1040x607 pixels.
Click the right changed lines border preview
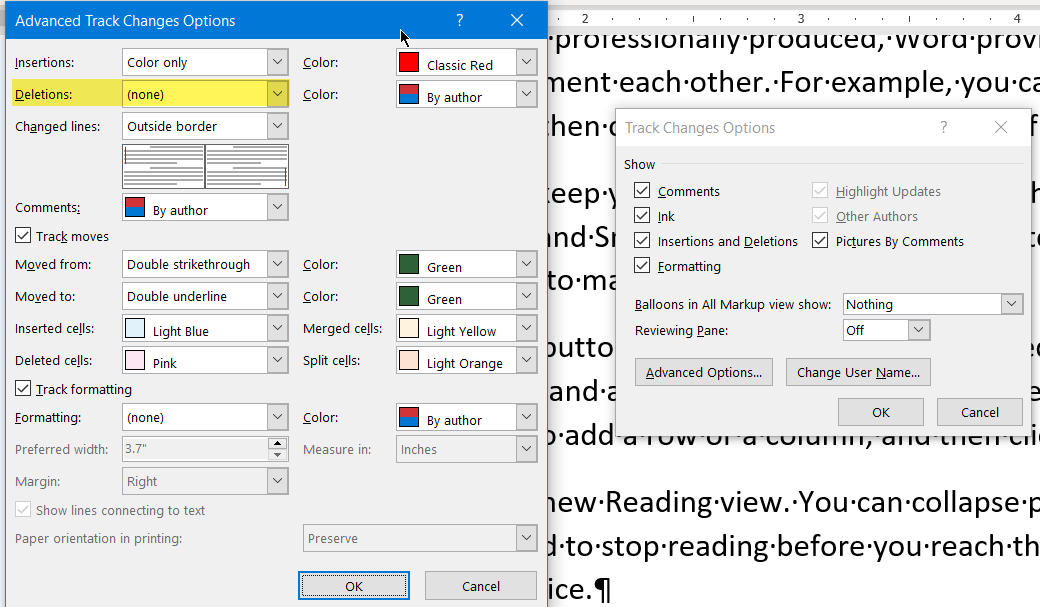pos(247,167)
